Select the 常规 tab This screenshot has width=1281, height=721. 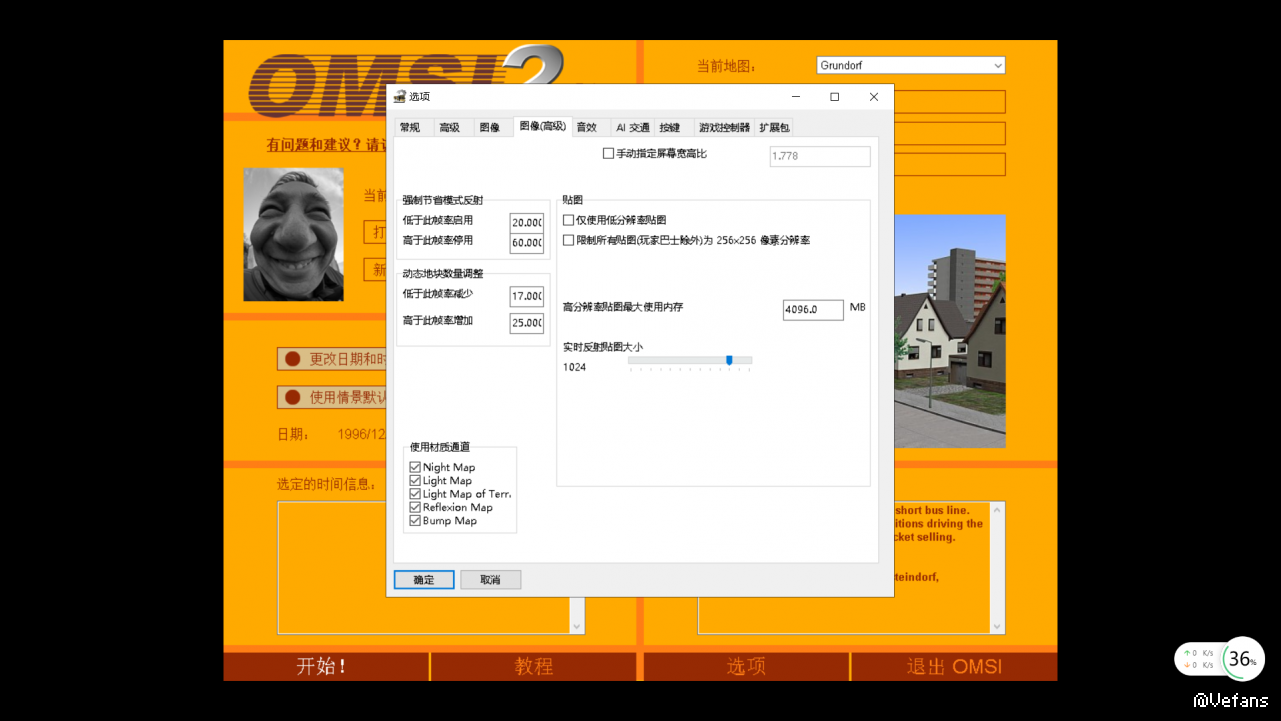pos(410,128)
